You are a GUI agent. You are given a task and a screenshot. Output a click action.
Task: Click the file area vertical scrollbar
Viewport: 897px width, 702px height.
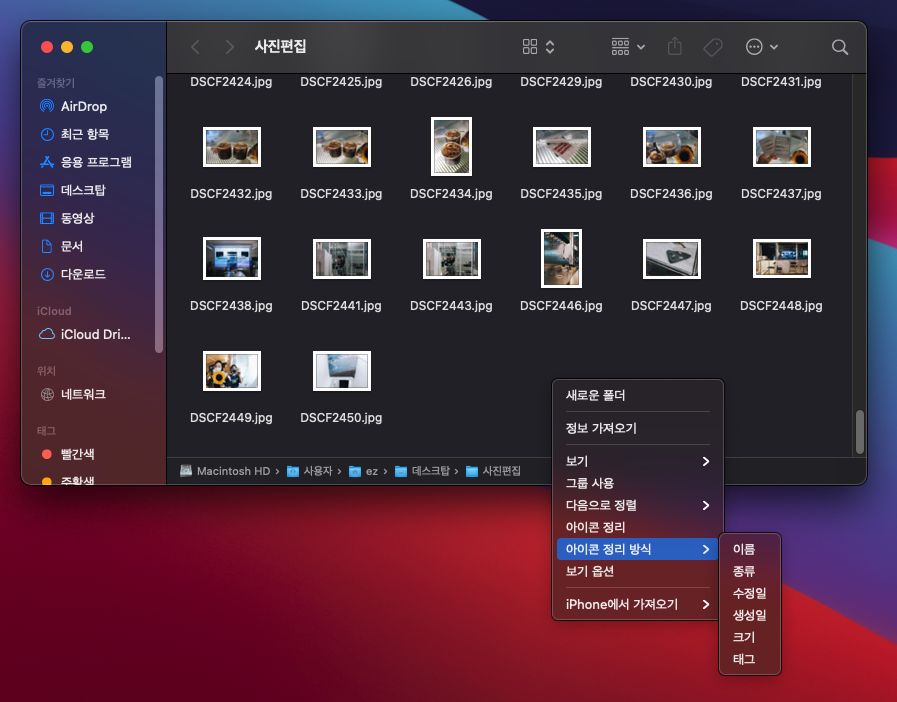[x=859, y=432]
